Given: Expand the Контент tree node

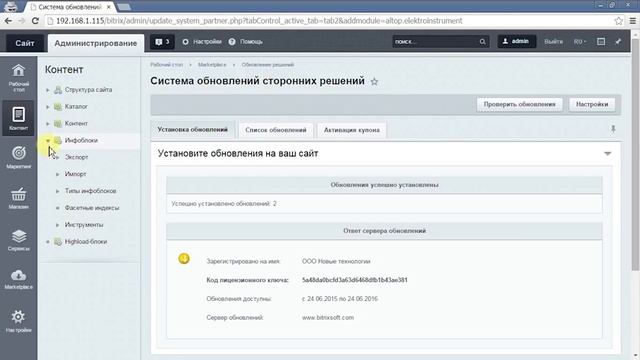Looking at the screenshot, I should 48,124.
